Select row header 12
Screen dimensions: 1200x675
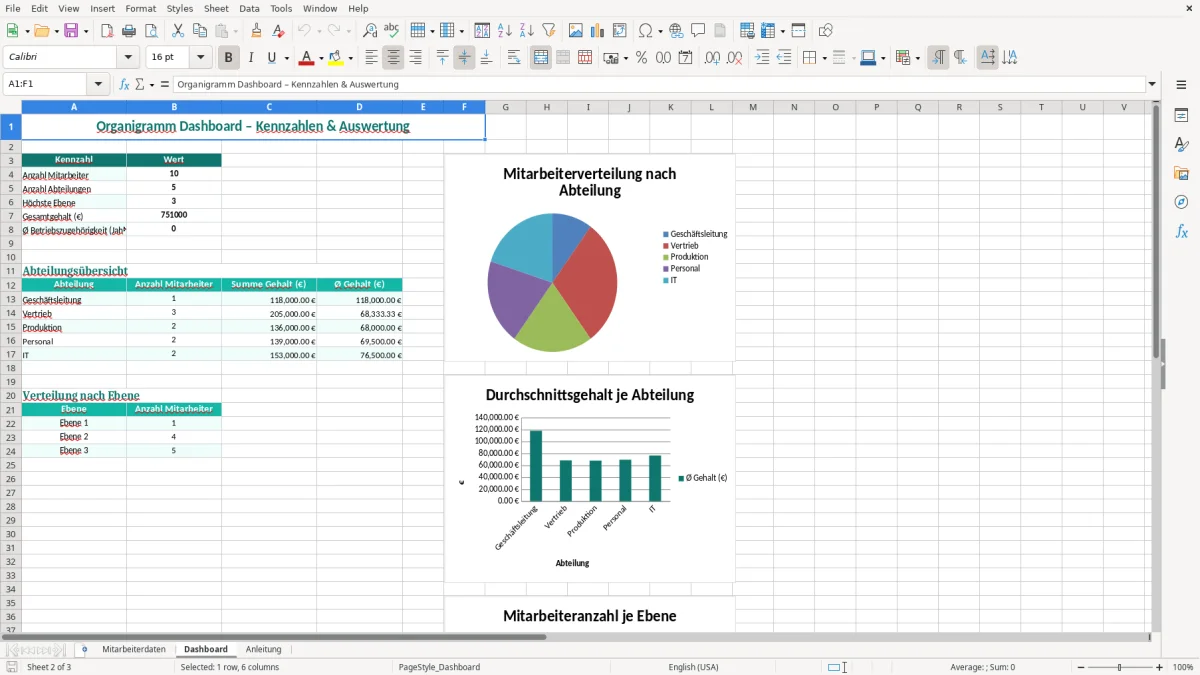click(x=11, y=285)
